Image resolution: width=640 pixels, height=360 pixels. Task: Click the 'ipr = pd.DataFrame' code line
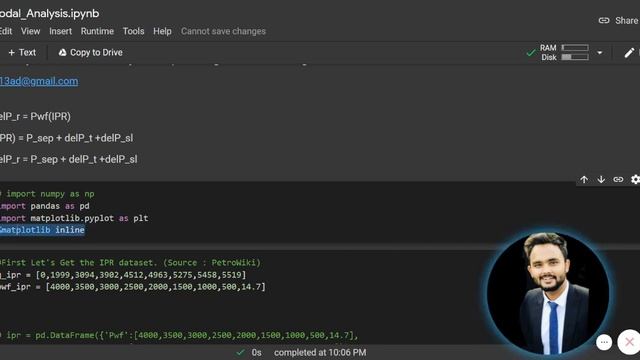(179, 336)
